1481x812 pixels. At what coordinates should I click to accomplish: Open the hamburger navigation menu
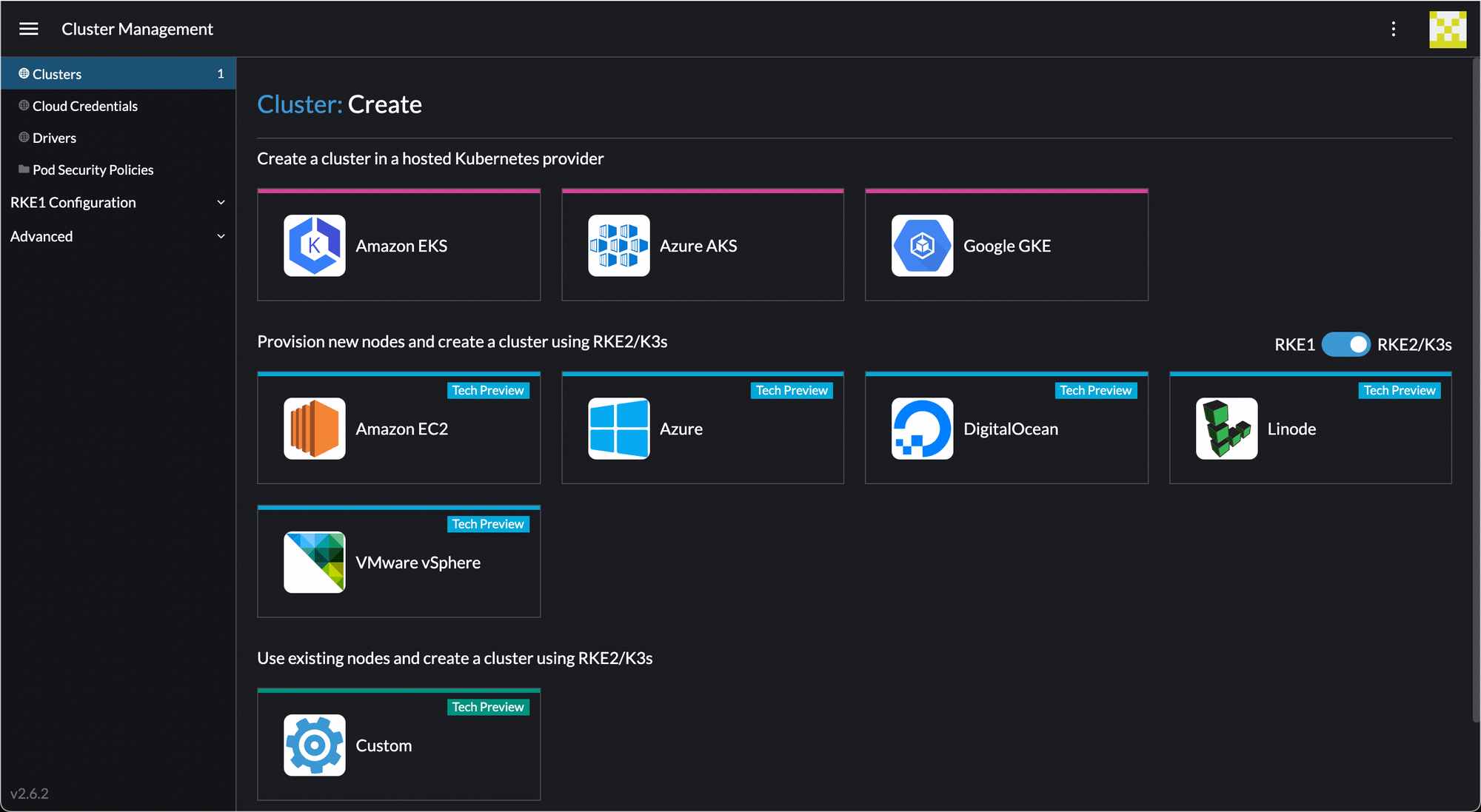pos(29,29)
